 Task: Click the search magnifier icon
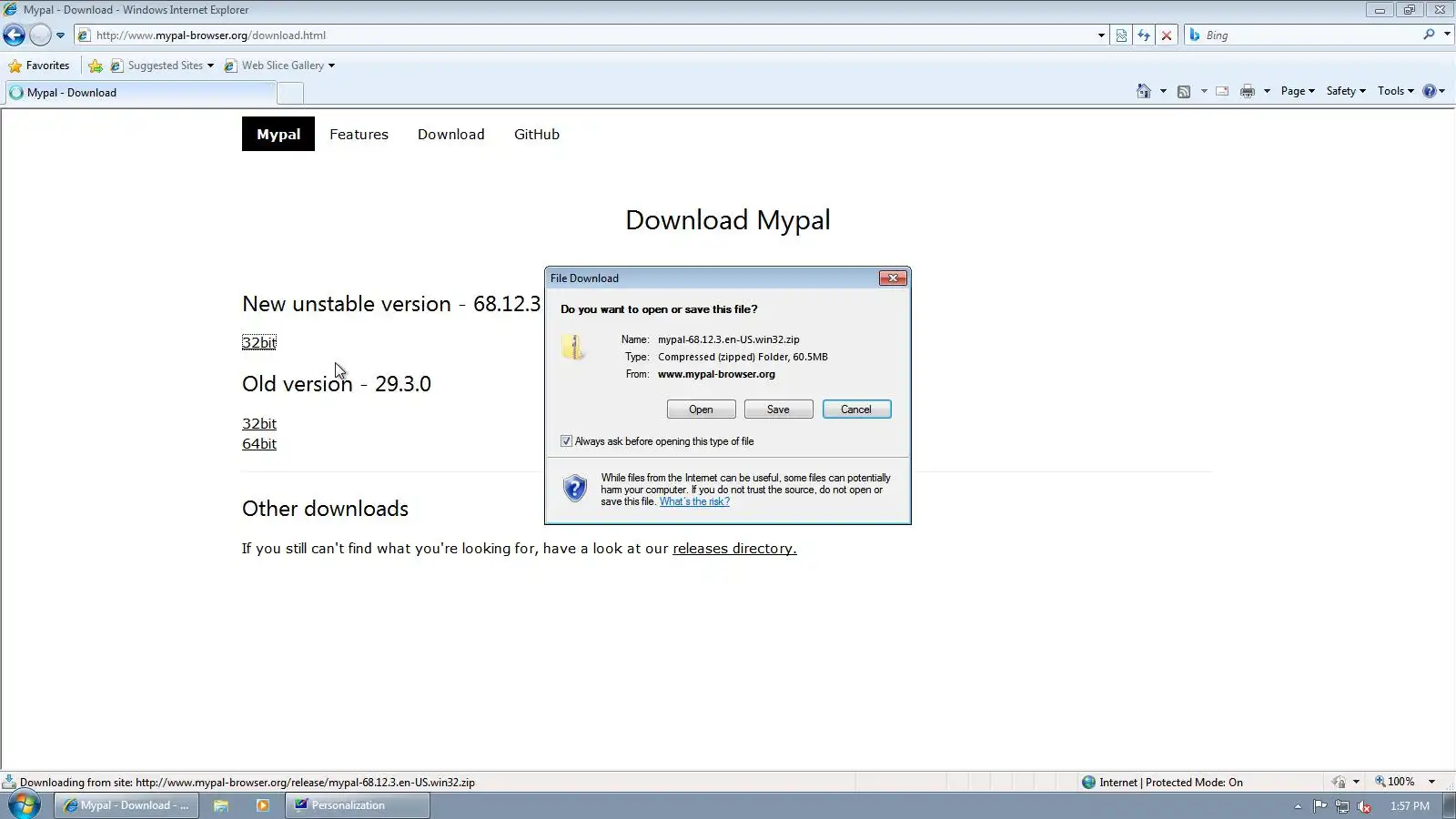pyautogui.click(x=1429, y=35)
